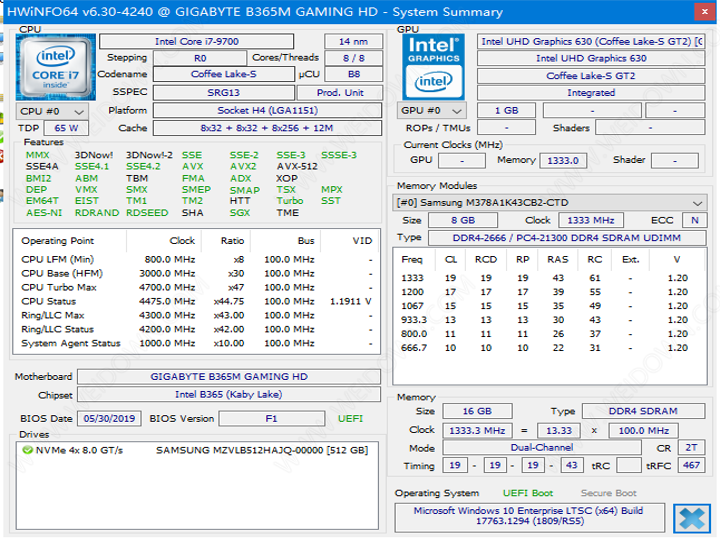Click the Intel Core i7 CPU logo
The width and height of the screenshot is (720, 540).
56,68
